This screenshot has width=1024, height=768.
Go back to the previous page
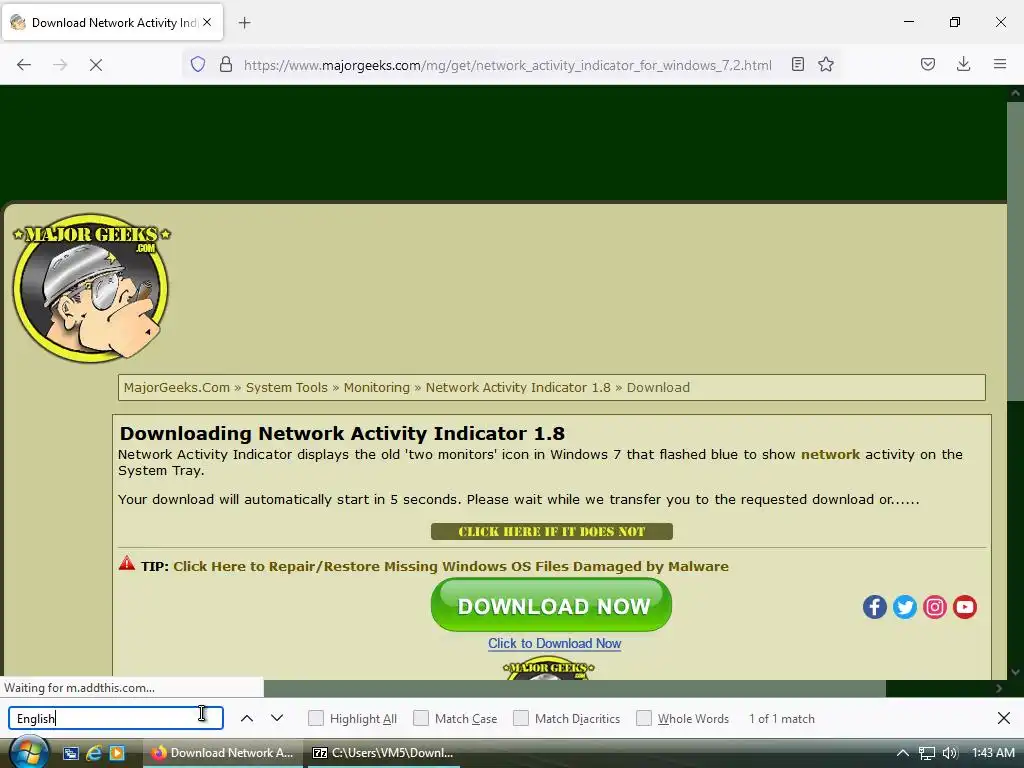tap(24, 65)
